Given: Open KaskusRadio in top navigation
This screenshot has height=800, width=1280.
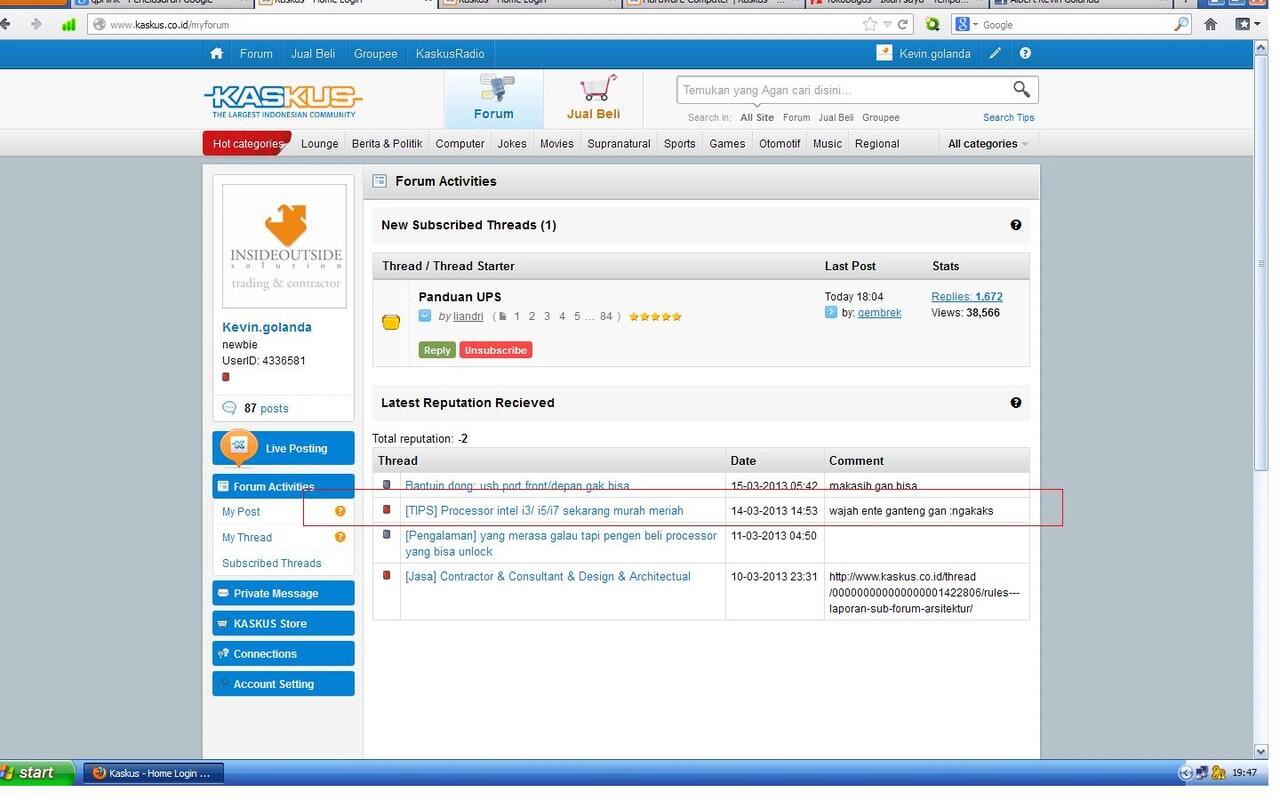Looking at the screenshot, I should click(450, 54).
